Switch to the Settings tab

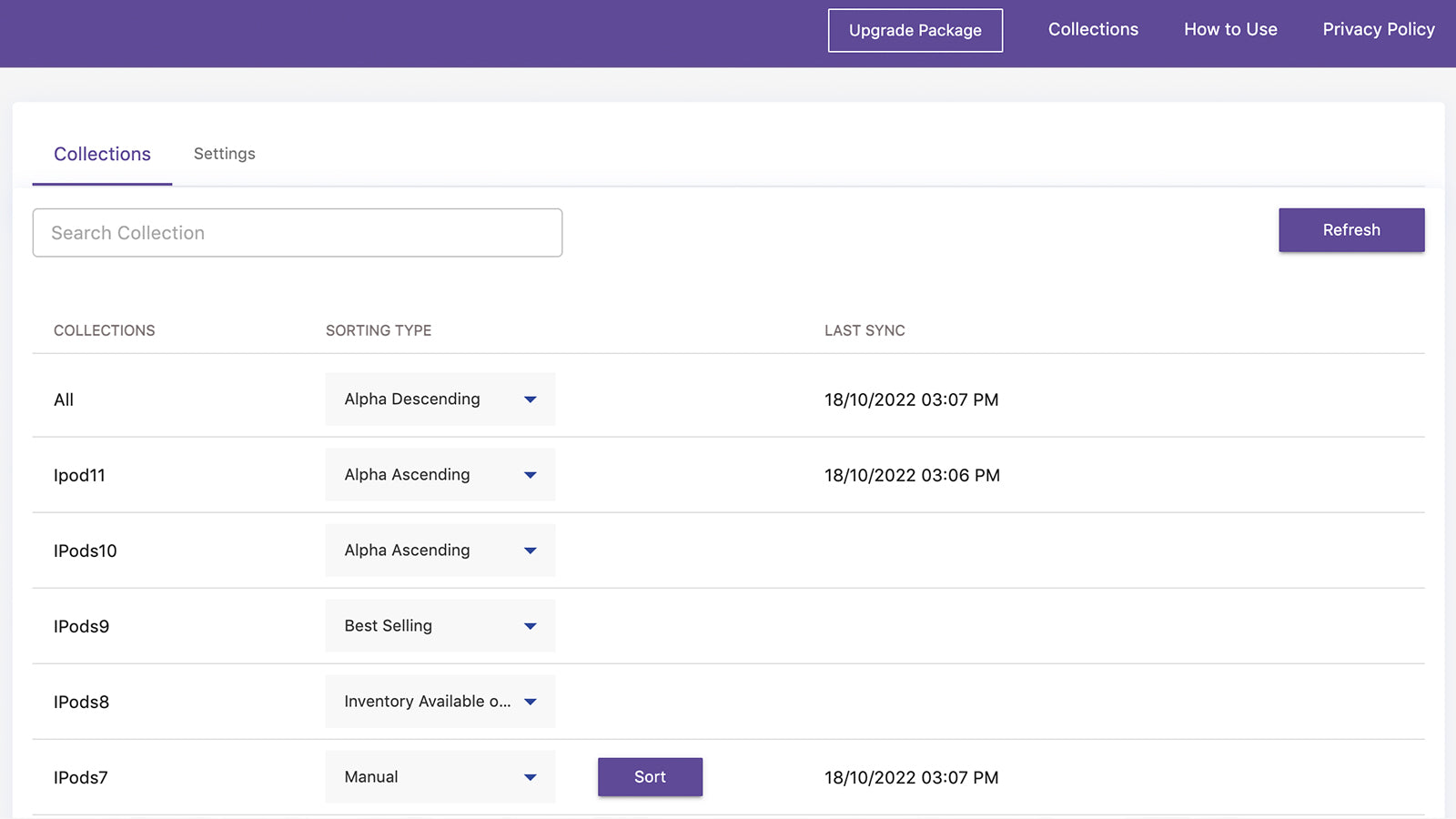(x=224, y=153)
